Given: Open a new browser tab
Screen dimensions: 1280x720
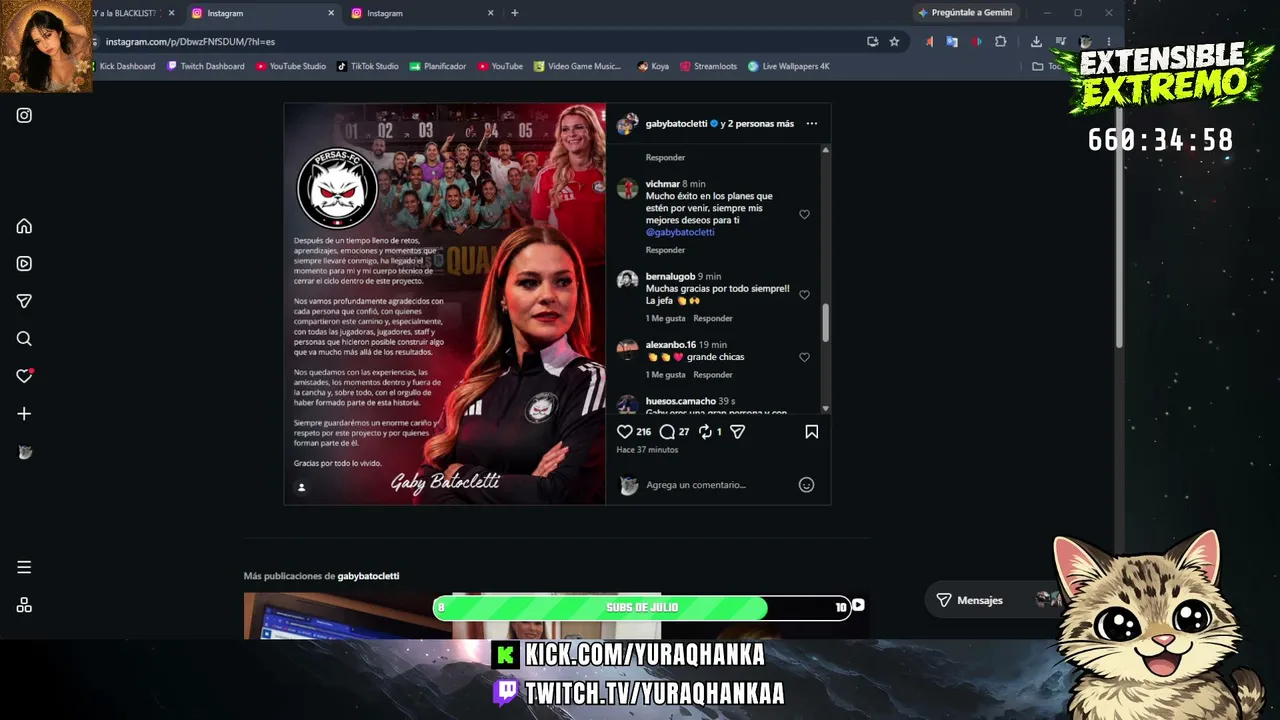Looking at the screenshot, I should point(515,13).
